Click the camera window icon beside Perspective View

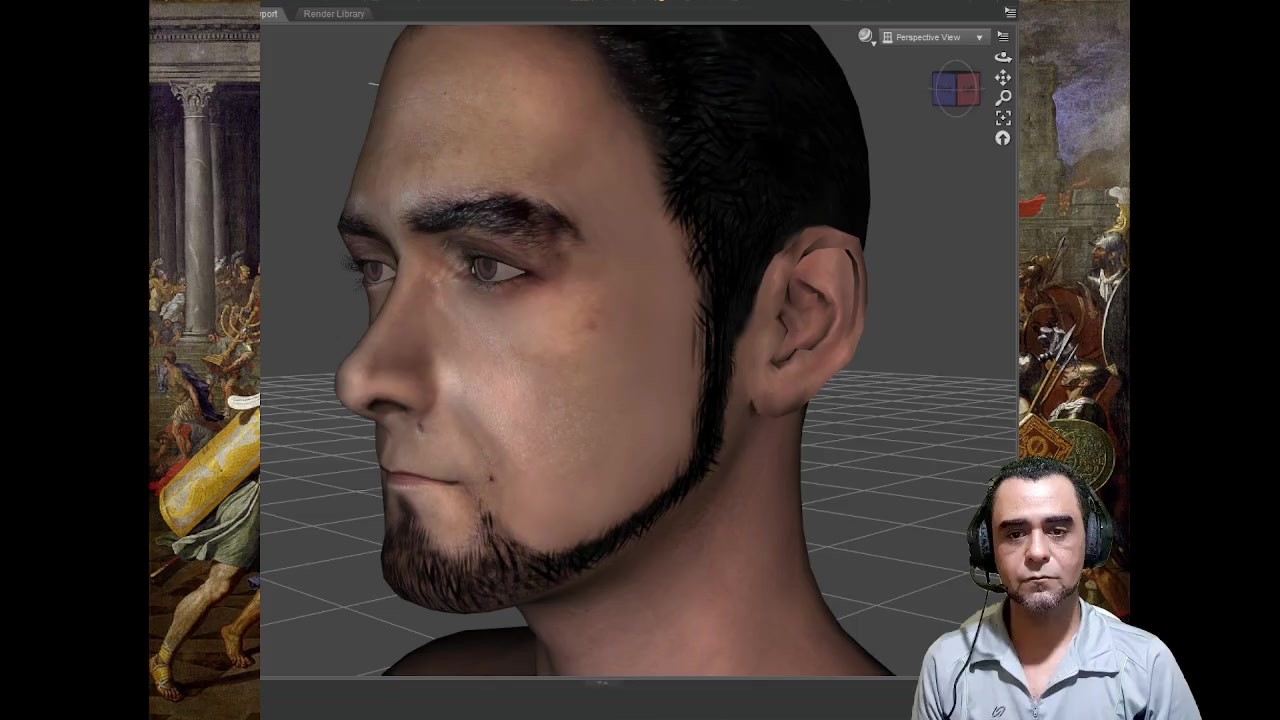coord(887,37)
